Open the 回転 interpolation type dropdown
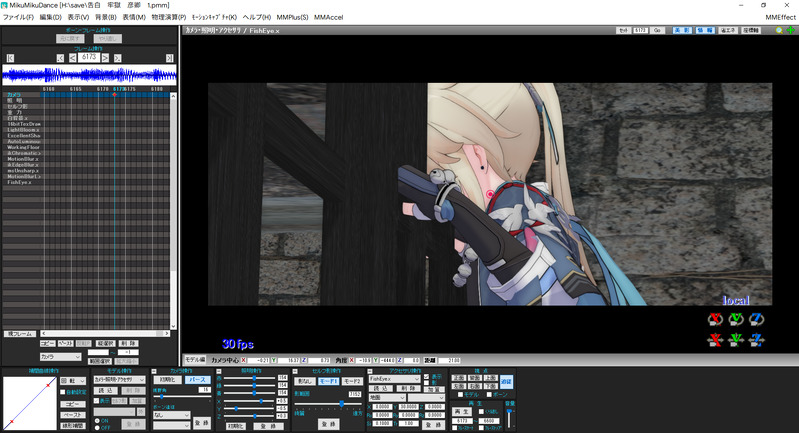Image resolution: width=799 pixels, height=433 pixels. click(x=73, y=381)
